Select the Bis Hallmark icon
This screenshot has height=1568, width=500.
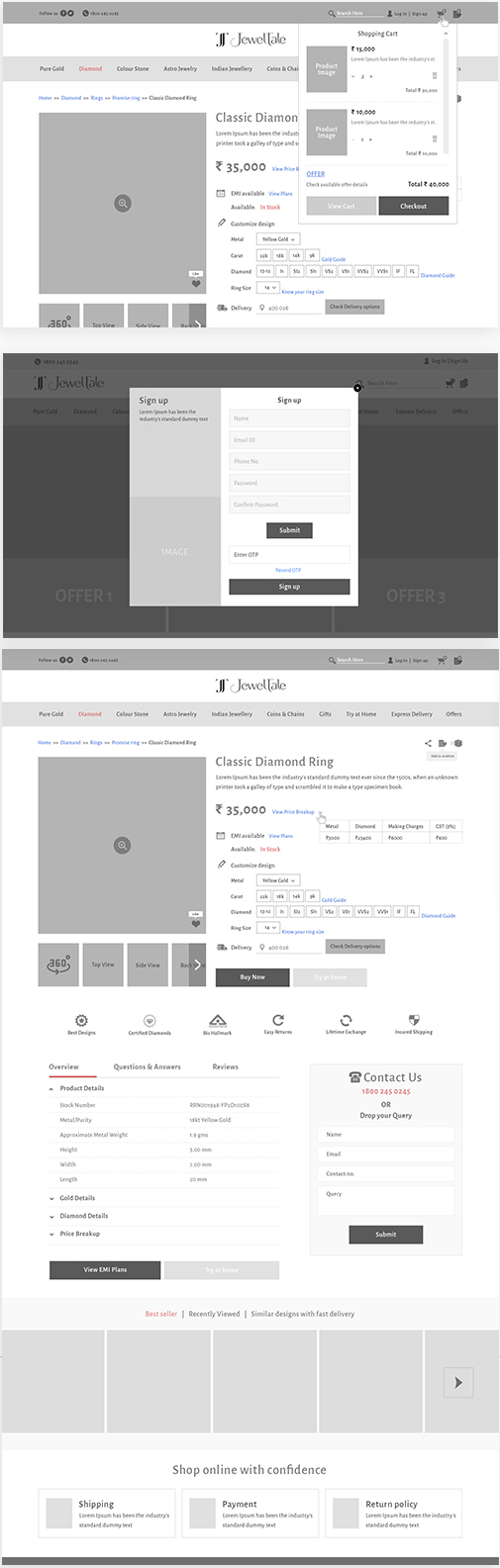tap(217, 1020)
